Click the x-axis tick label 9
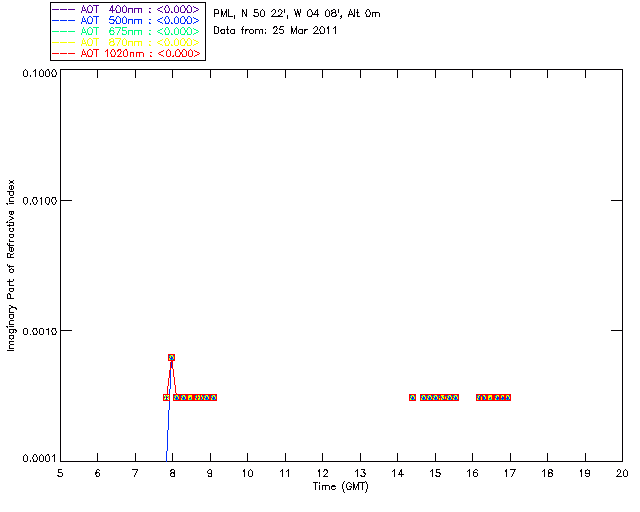 tap(210, 473)
